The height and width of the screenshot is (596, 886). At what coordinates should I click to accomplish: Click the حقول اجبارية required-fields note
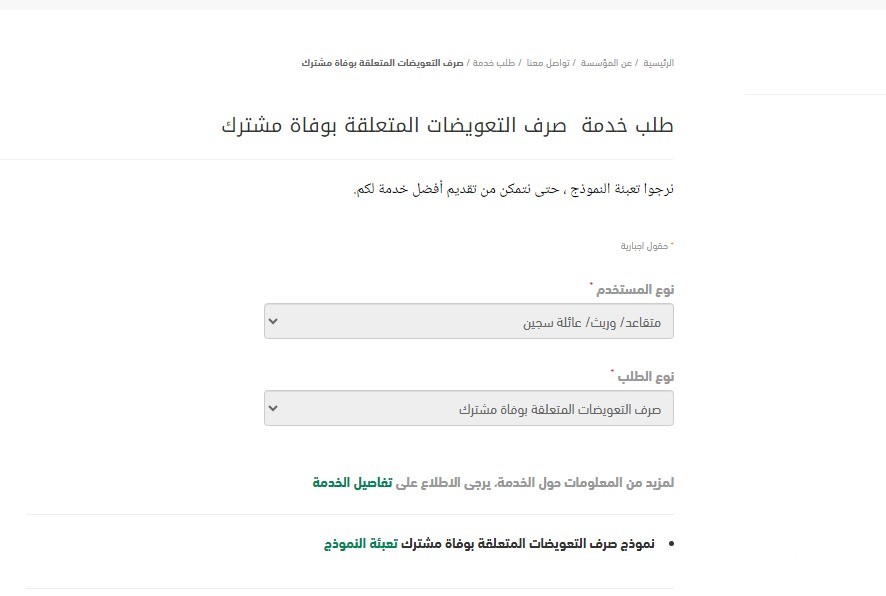[x=645, y=246]
